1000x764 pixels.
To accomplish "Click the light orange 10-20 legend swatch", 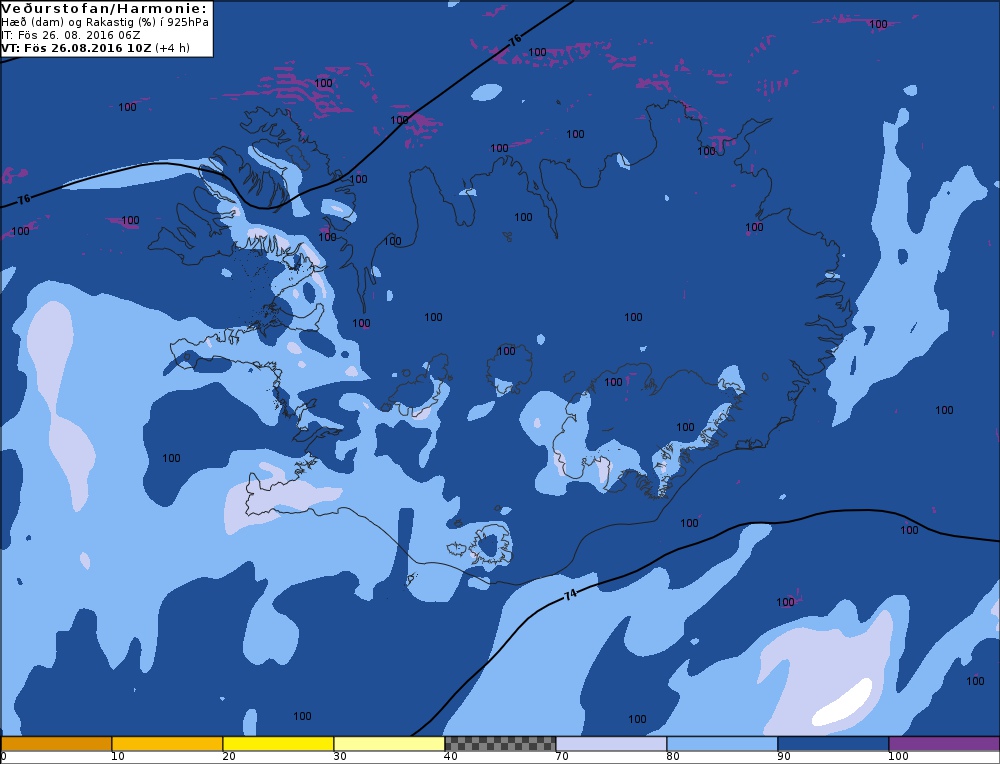I will click(x=167, y=744).
